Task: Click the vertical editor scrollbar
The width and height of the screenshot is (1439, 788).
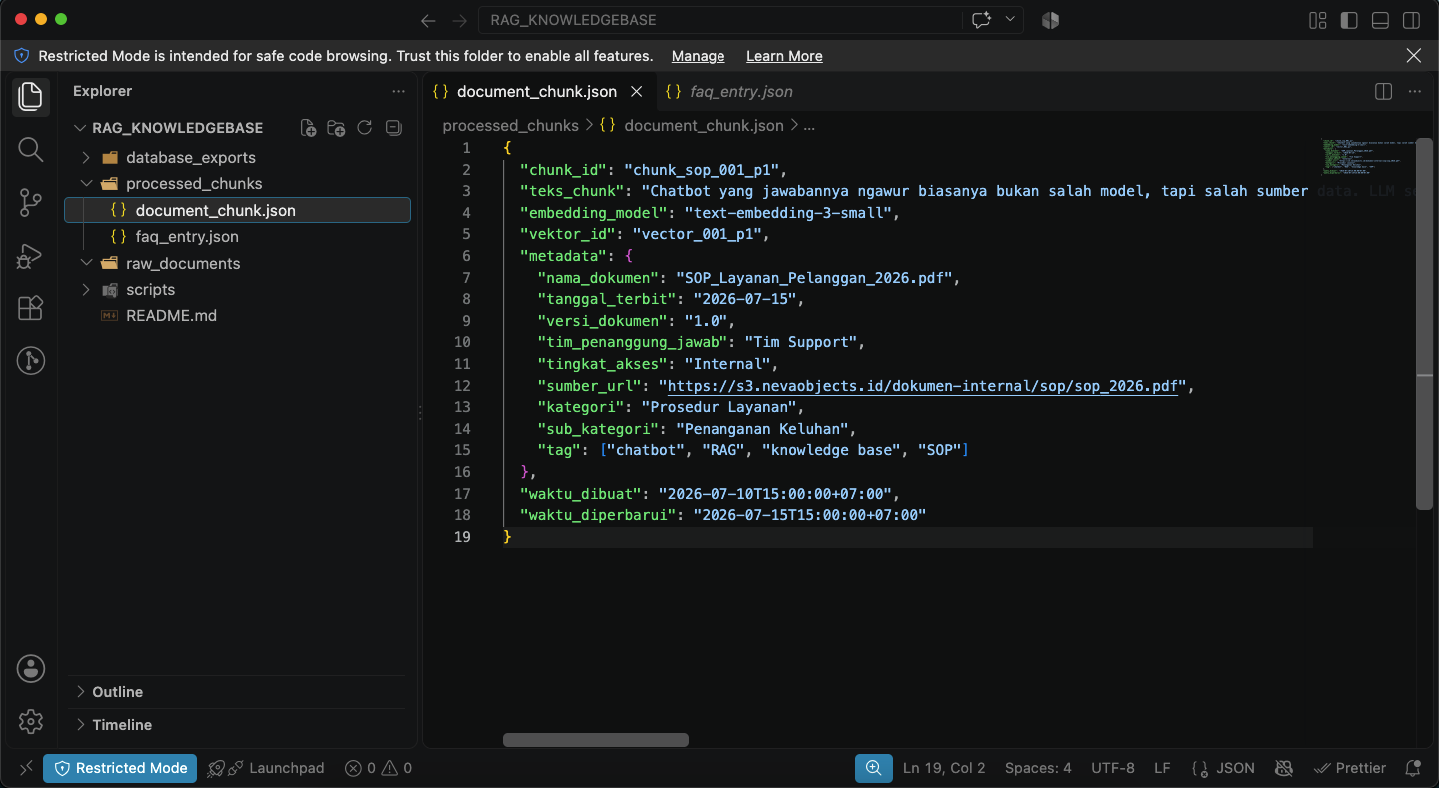Action: pos(1425,324)
